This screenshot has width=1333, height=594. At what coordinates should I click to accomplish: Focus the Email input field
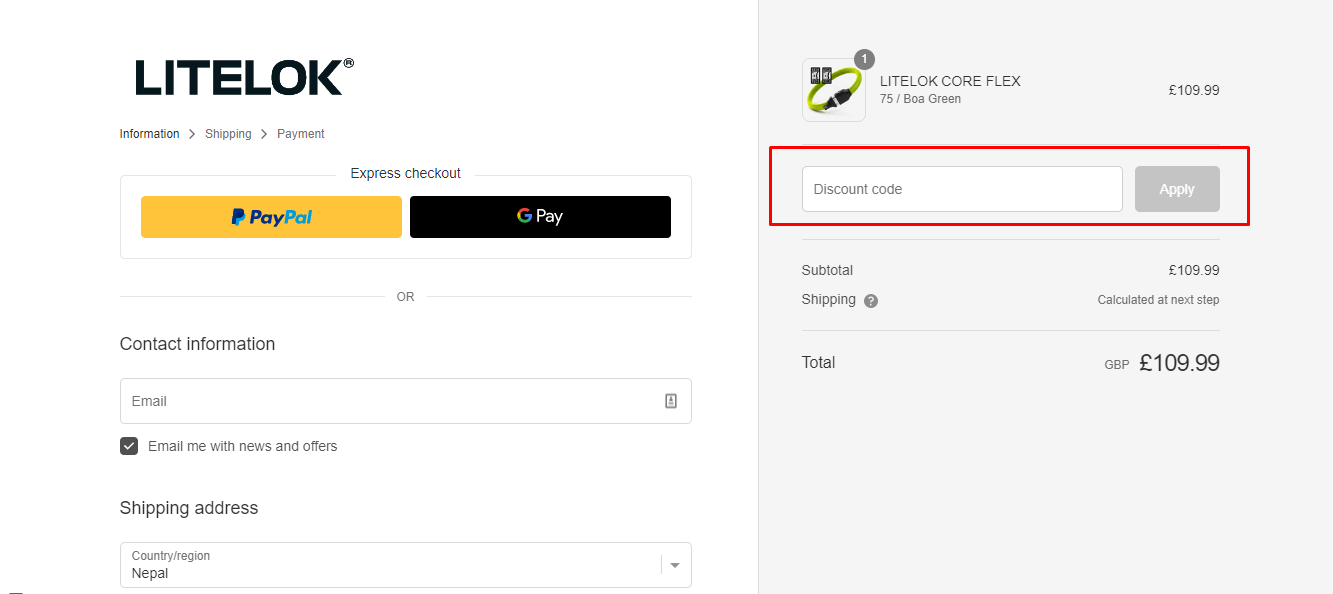(405, 401)
